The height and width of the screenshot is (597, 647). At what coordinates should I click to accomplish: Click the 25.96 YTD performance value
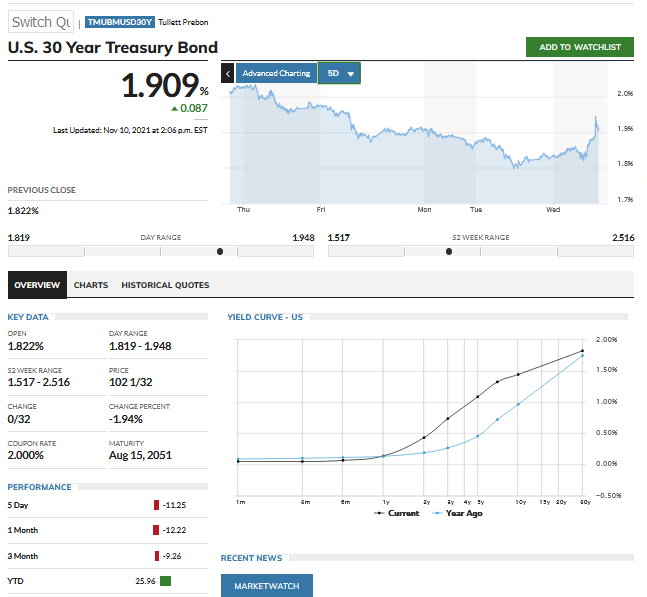(145, 581)
